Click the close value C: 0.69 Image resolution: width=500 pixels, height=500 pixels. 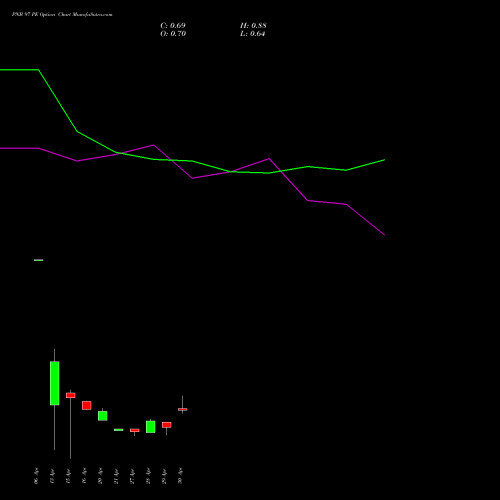pyautogui.click(x=173, y=26)
